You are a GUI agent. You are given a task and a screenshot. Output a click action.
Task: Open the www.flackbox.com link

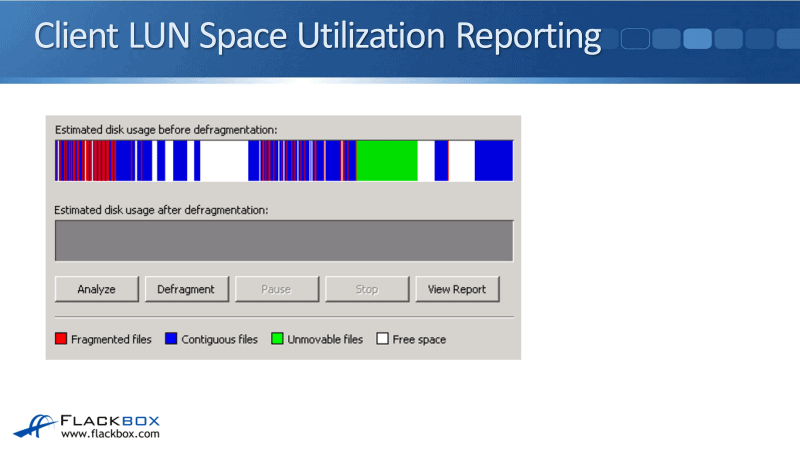[110, 434]
